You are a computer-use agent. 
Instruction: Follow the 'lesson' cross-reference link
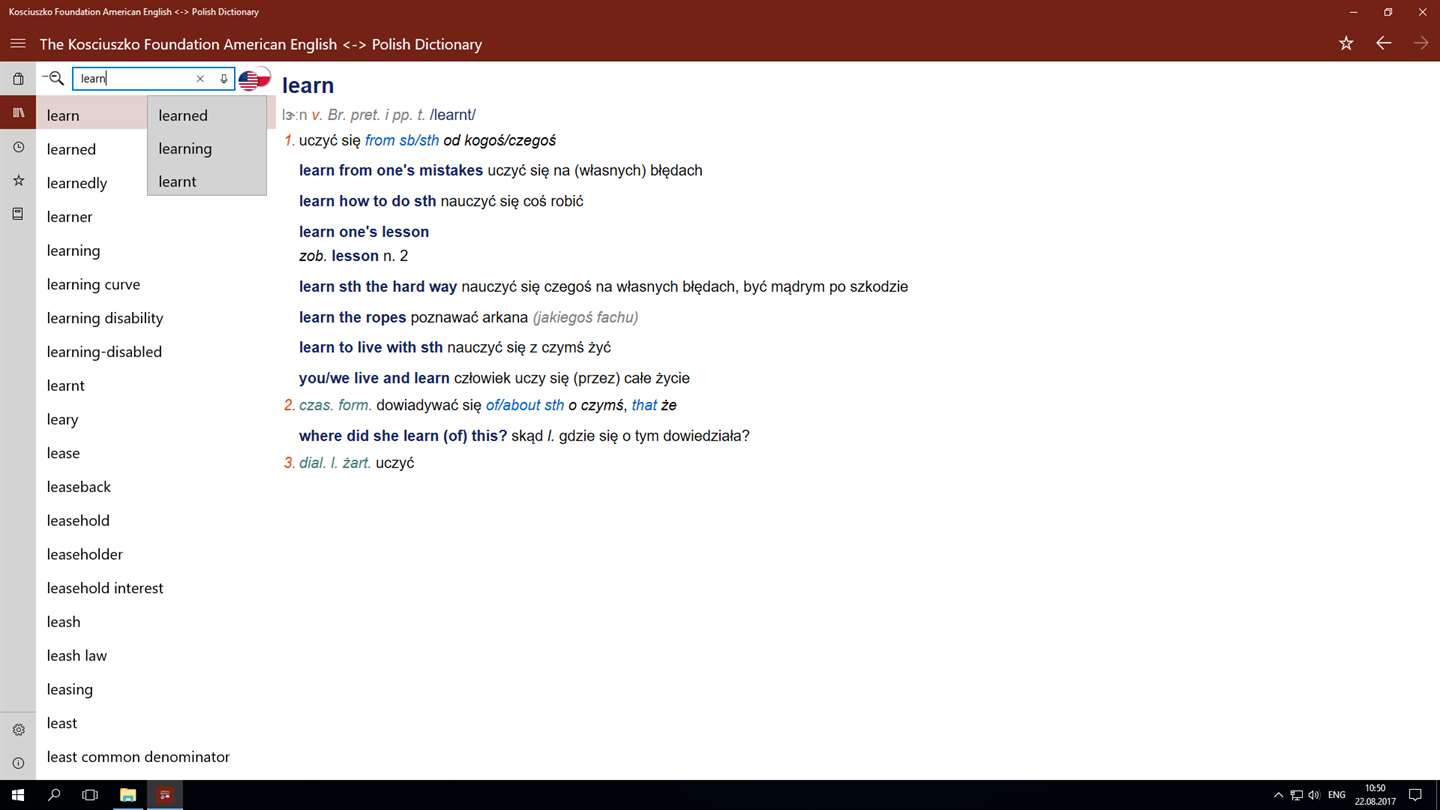pos(355,256)
